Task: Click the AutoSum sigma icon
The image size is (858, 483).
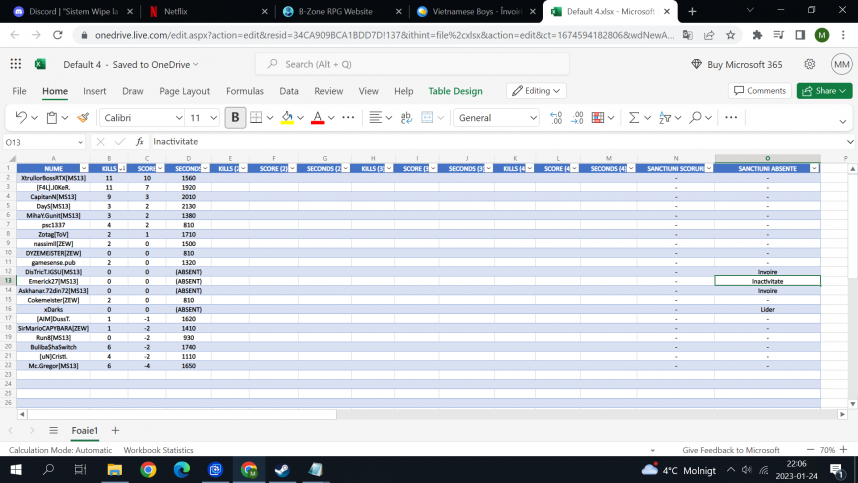Action: click(634, 118)
